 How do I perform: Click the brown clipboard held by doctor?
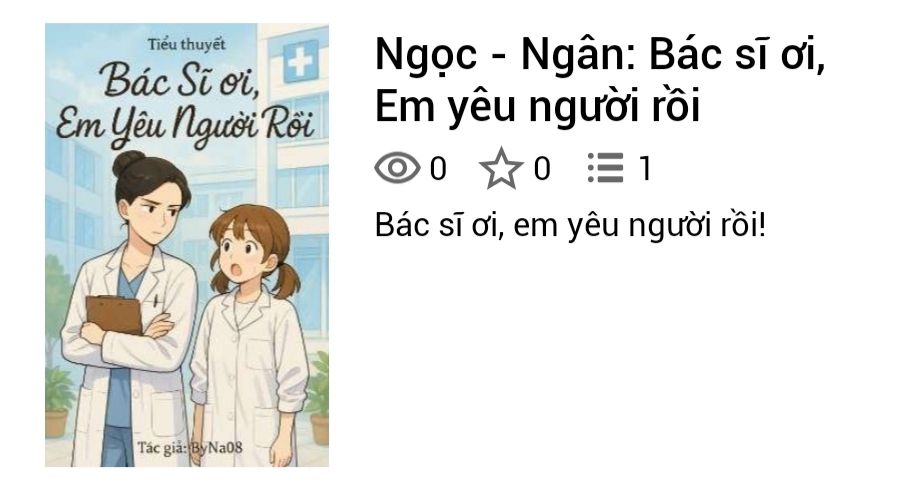pos(114,315)
